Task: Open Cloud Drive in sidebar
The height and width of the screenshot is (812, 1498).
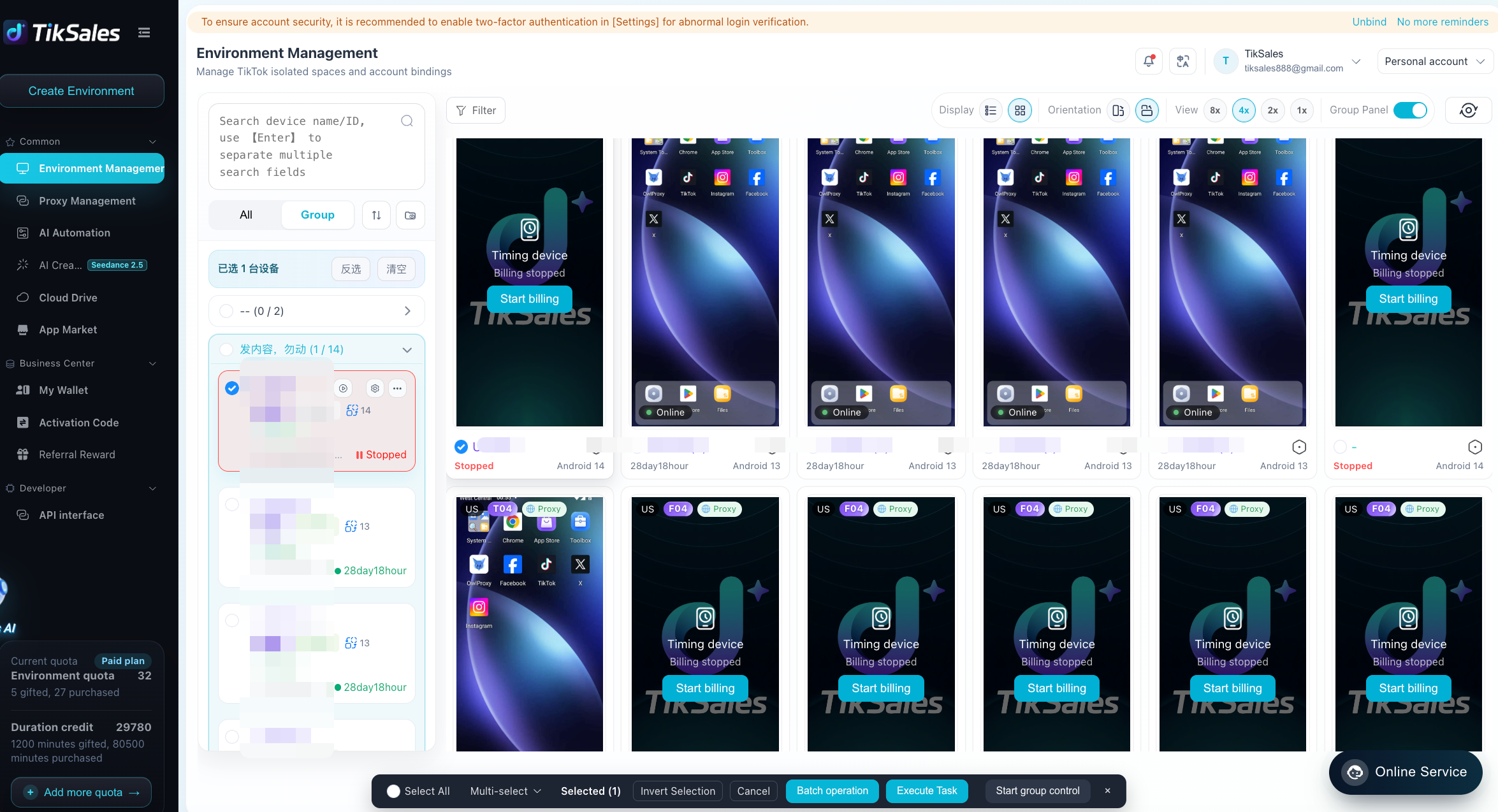Action: [82, 298]
